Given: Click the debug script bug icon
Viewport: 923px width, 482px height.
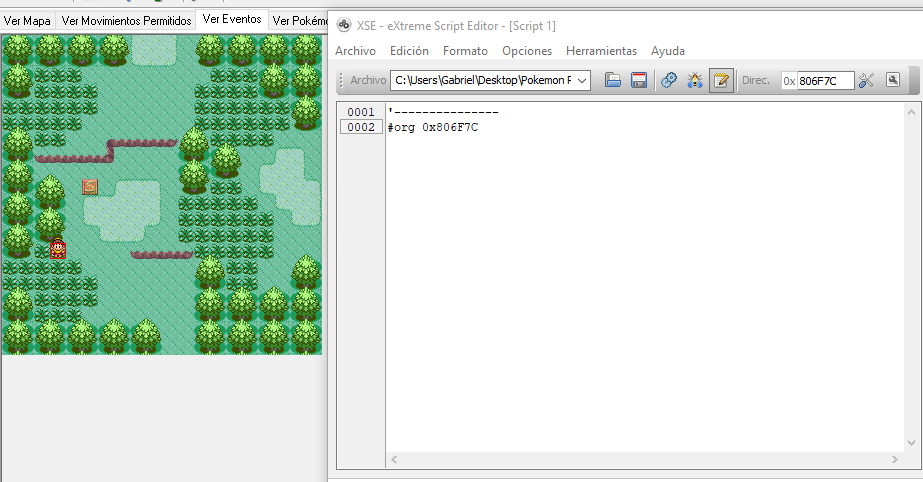Looking at the screenshot, I should 694,80.
